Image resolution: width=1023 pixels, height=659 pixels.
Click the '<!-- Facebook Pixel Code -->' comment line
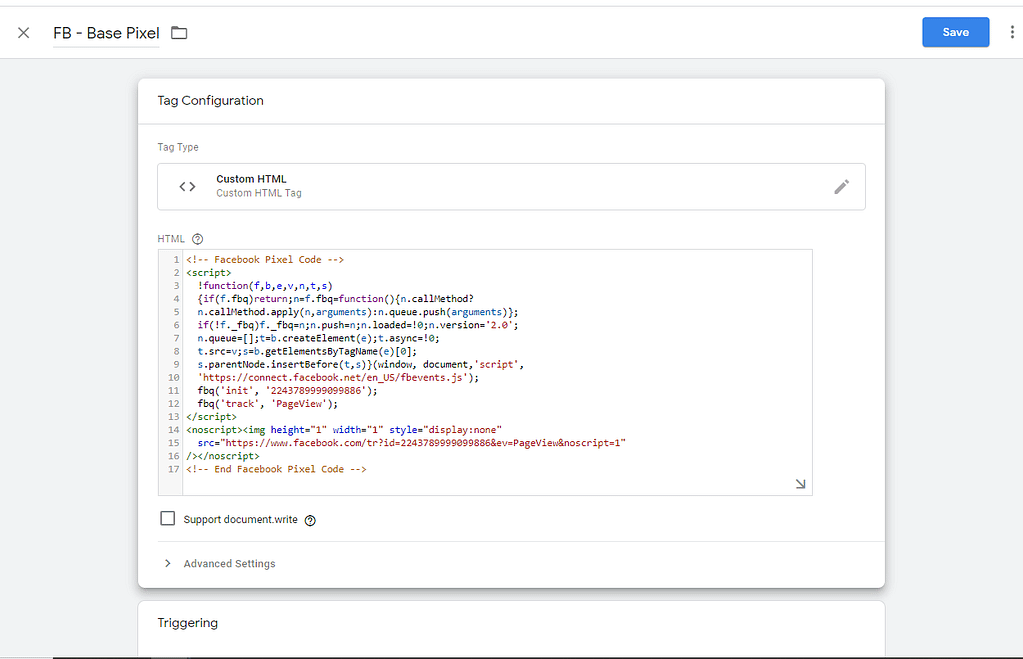click(x=265, y=259)
